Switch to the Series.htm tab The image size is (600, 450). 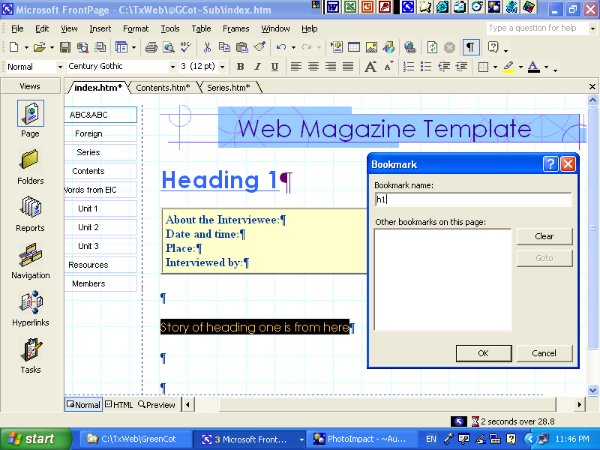click(x=228, y=88)
